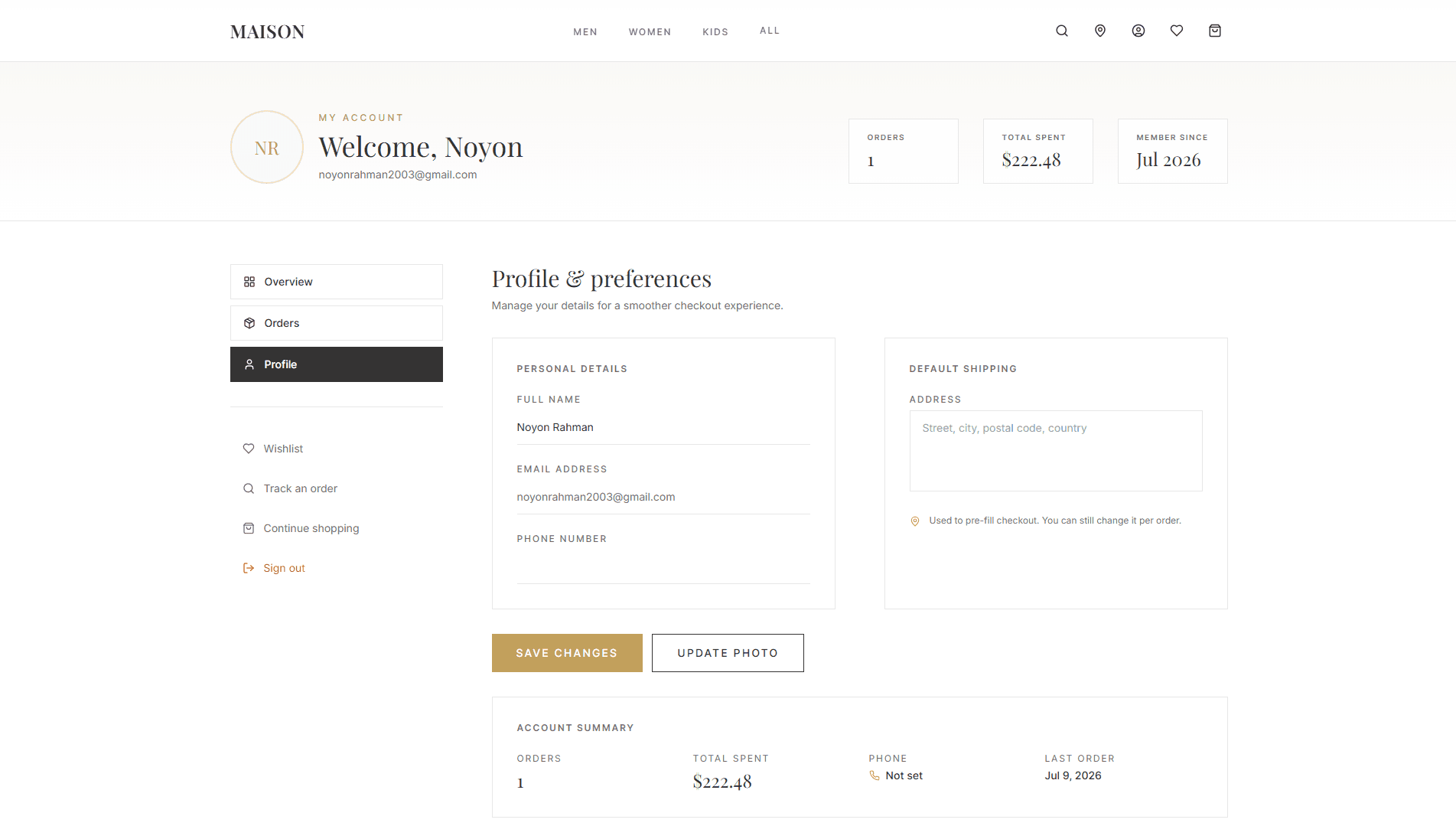Click the ACCOUNT SUMMARY section title
This screenshot has width=1456, height=826.
(575, 728)
